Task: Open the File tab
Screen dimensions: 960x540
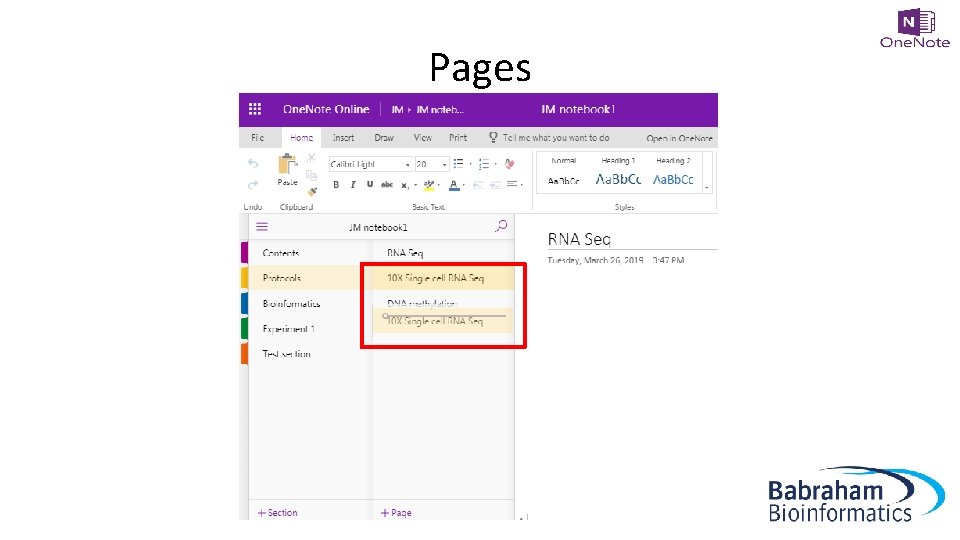Action: pos(258,138)
